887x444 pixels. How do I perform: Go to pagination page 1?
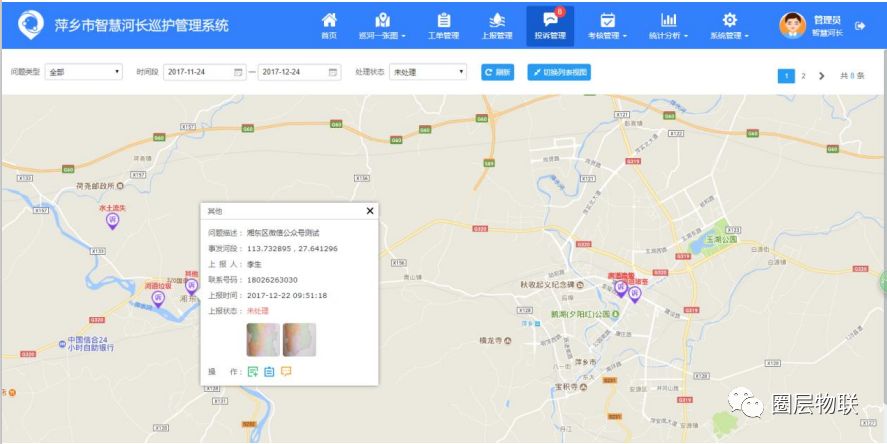coord(786,75)
